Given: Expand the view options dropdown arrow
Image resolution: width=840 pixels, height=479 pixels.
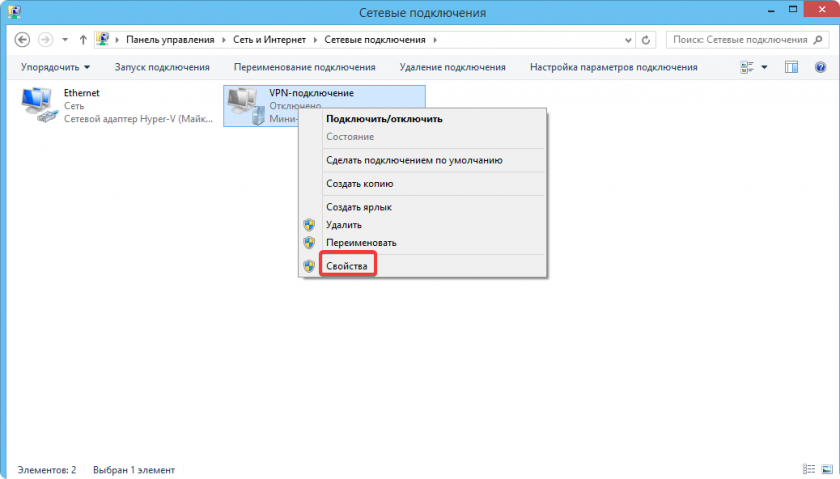Looking at the screenshot, I should point(765,67).
